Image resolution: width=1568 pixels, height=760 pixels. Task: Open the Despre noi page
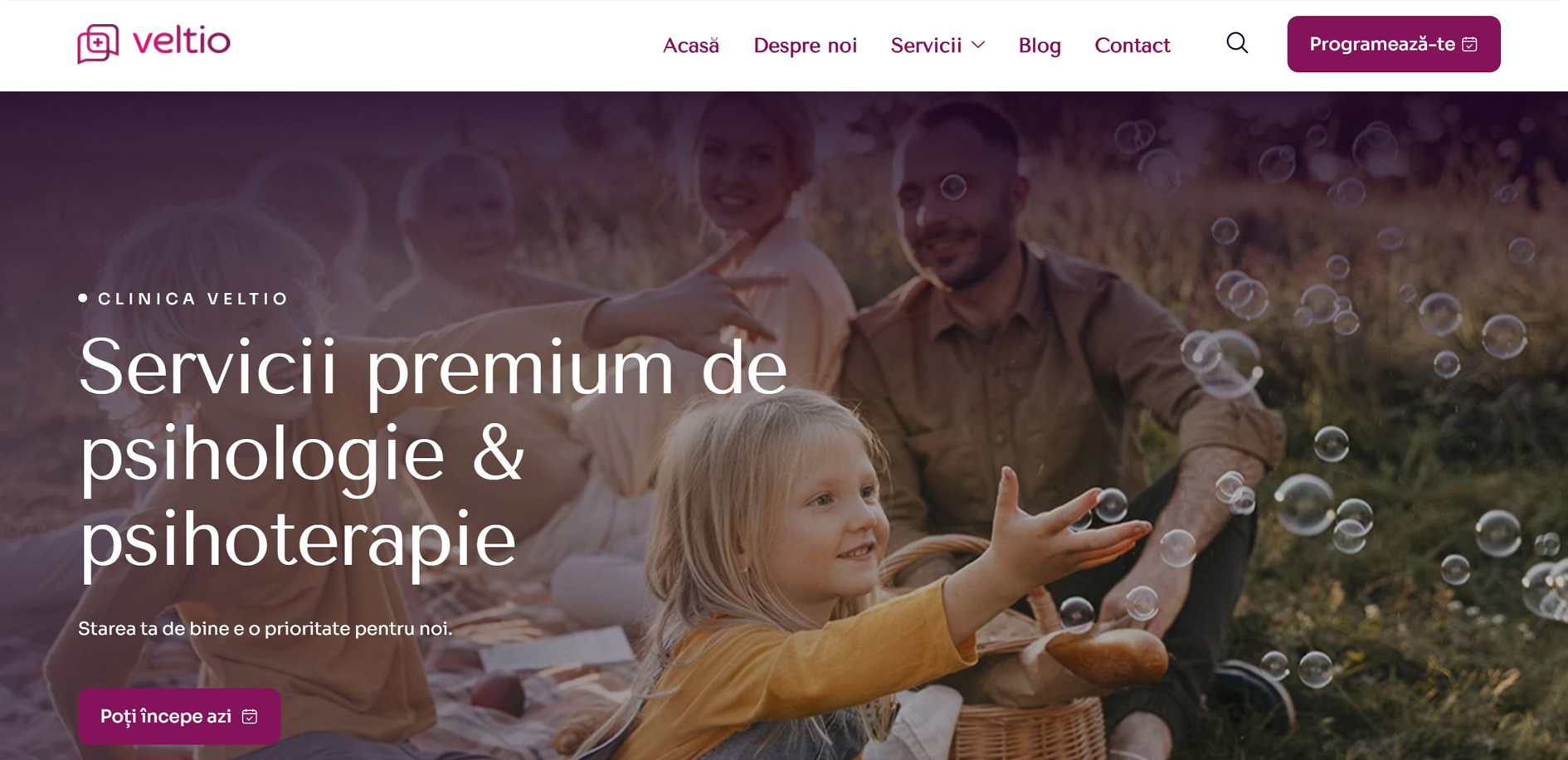(805, 45)
